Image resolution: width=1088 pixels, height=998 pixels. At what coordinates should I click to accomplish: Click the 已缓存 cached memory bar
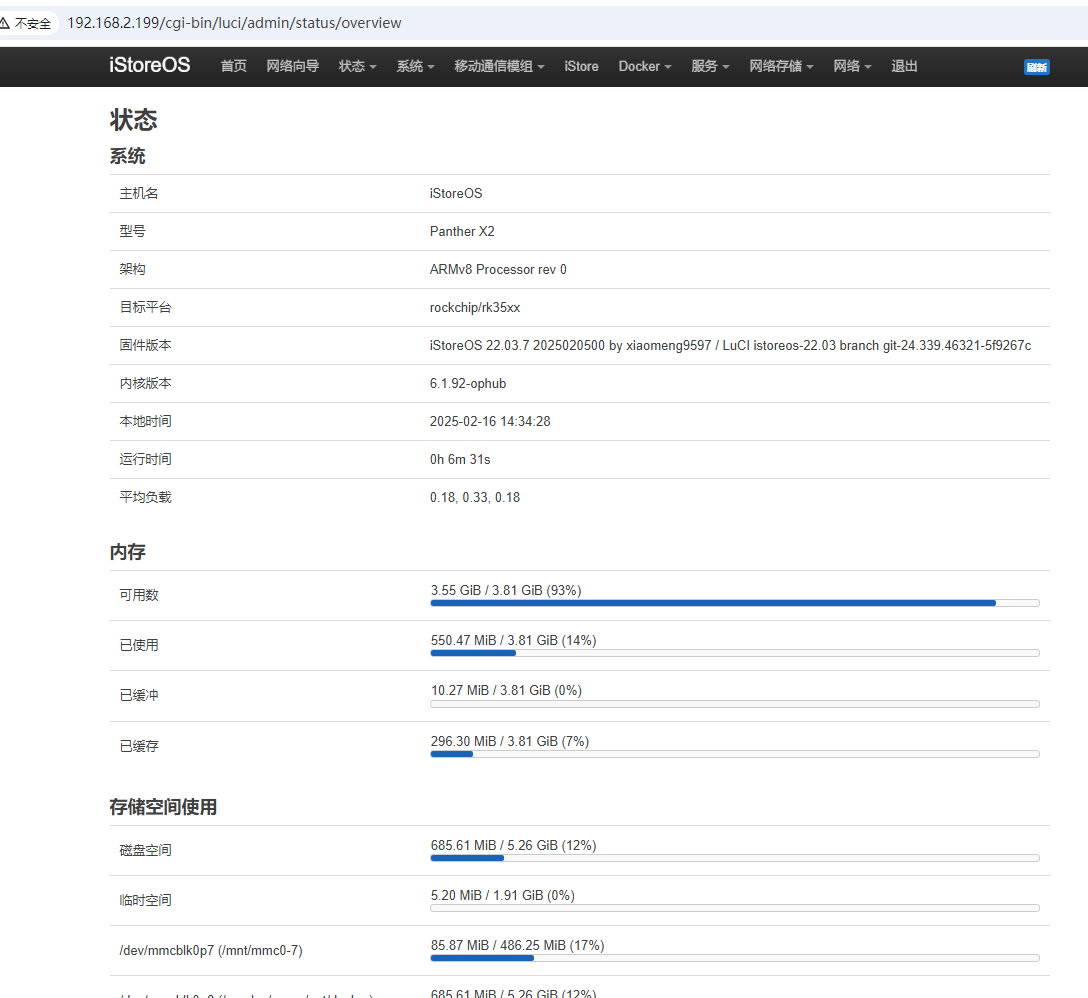734,754
